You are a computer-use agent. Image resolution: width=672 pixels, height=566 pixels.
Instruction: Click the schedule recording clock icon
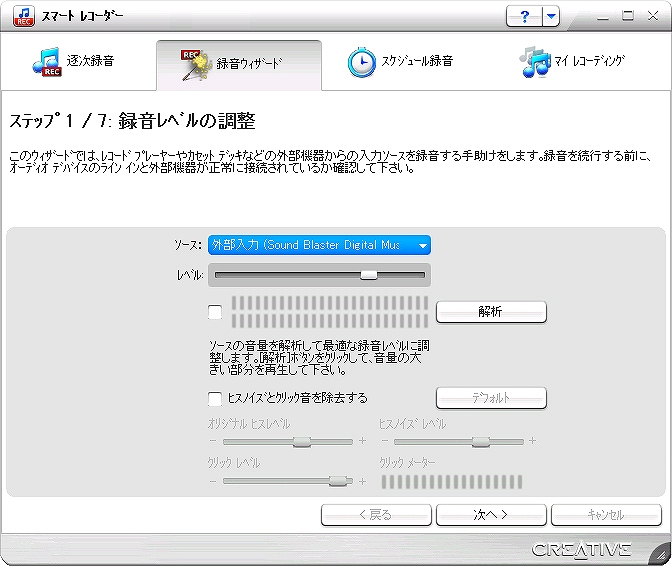(x=361, y=63)
